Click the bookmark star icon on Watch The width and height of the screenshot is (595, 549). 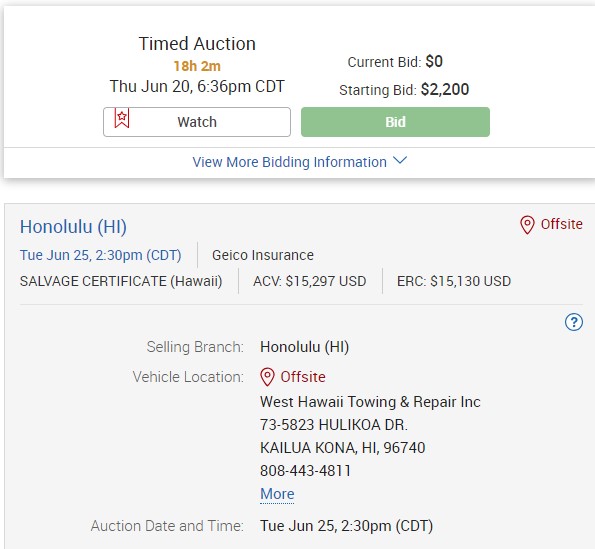(122, 118)
